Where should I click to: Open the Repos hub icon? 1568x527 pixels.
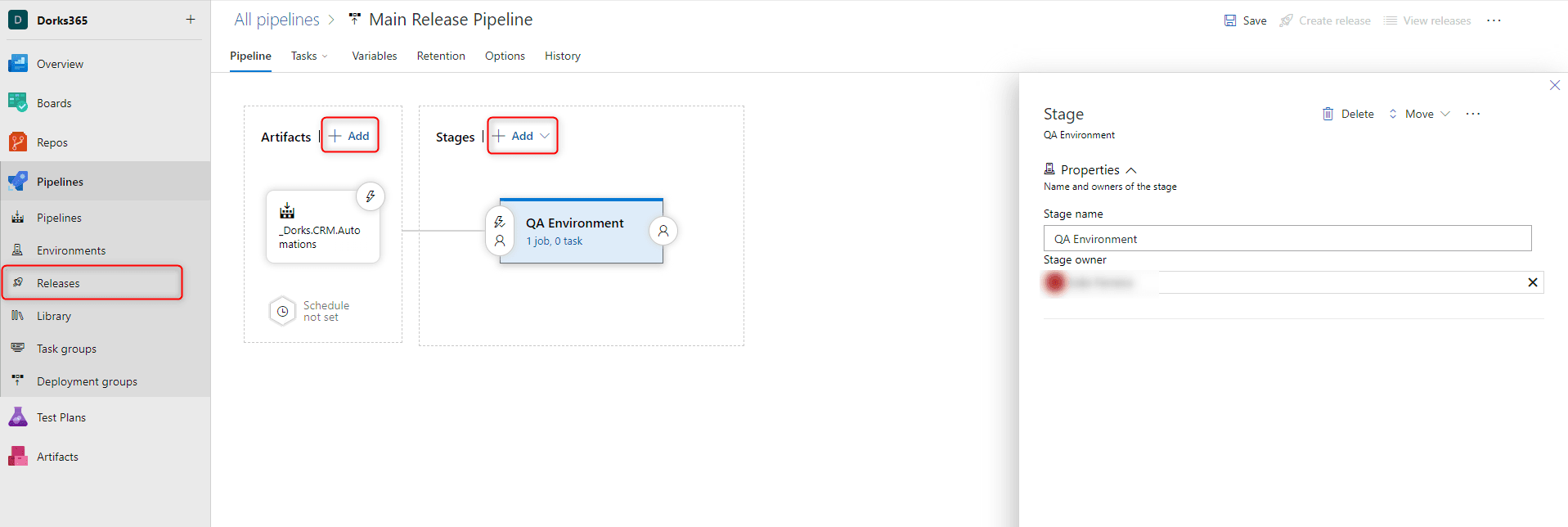click(18, 142)
